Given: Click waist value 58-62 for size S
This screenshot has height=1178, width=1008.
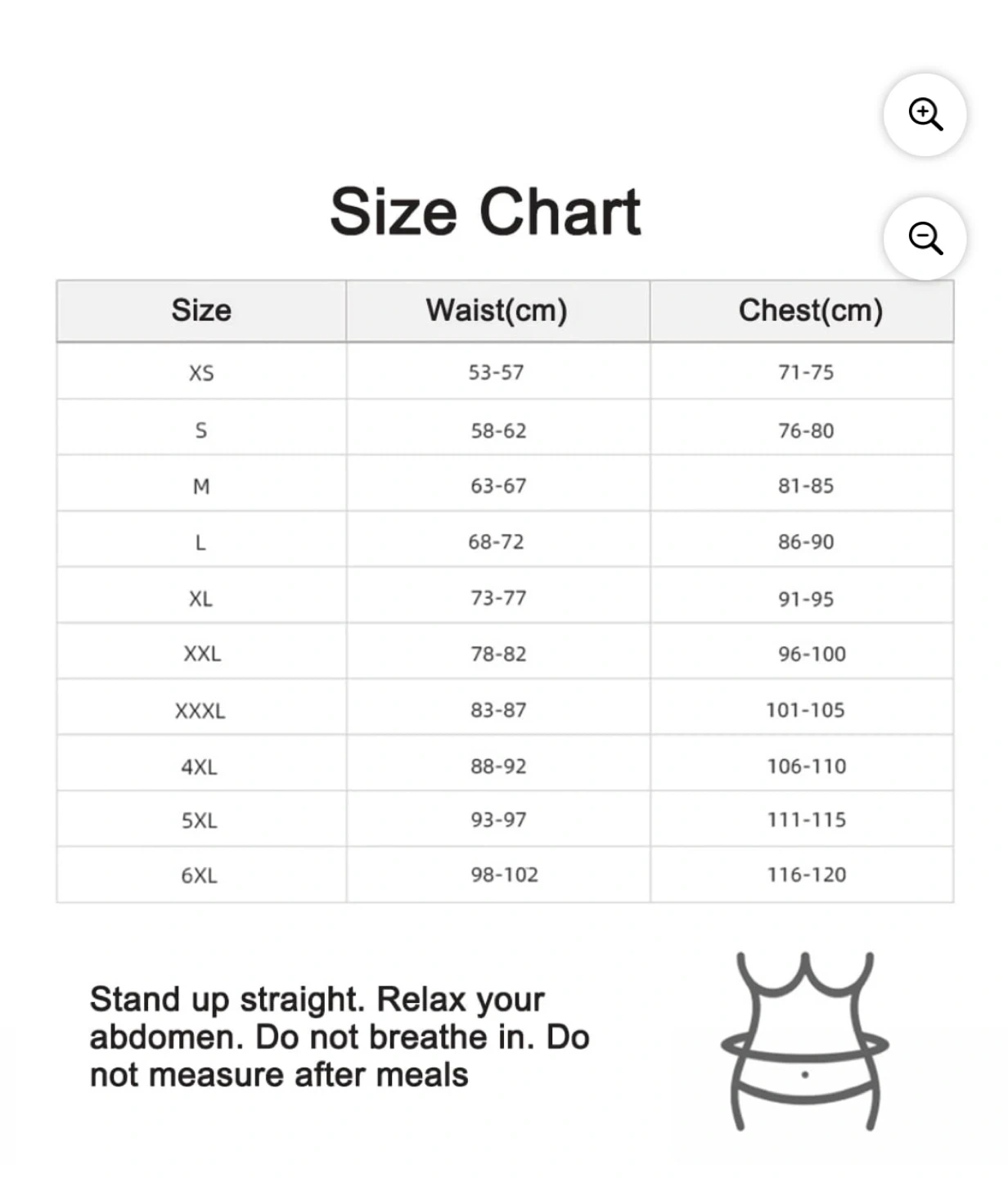Looking at the screenshot, I should pos(498,430).
